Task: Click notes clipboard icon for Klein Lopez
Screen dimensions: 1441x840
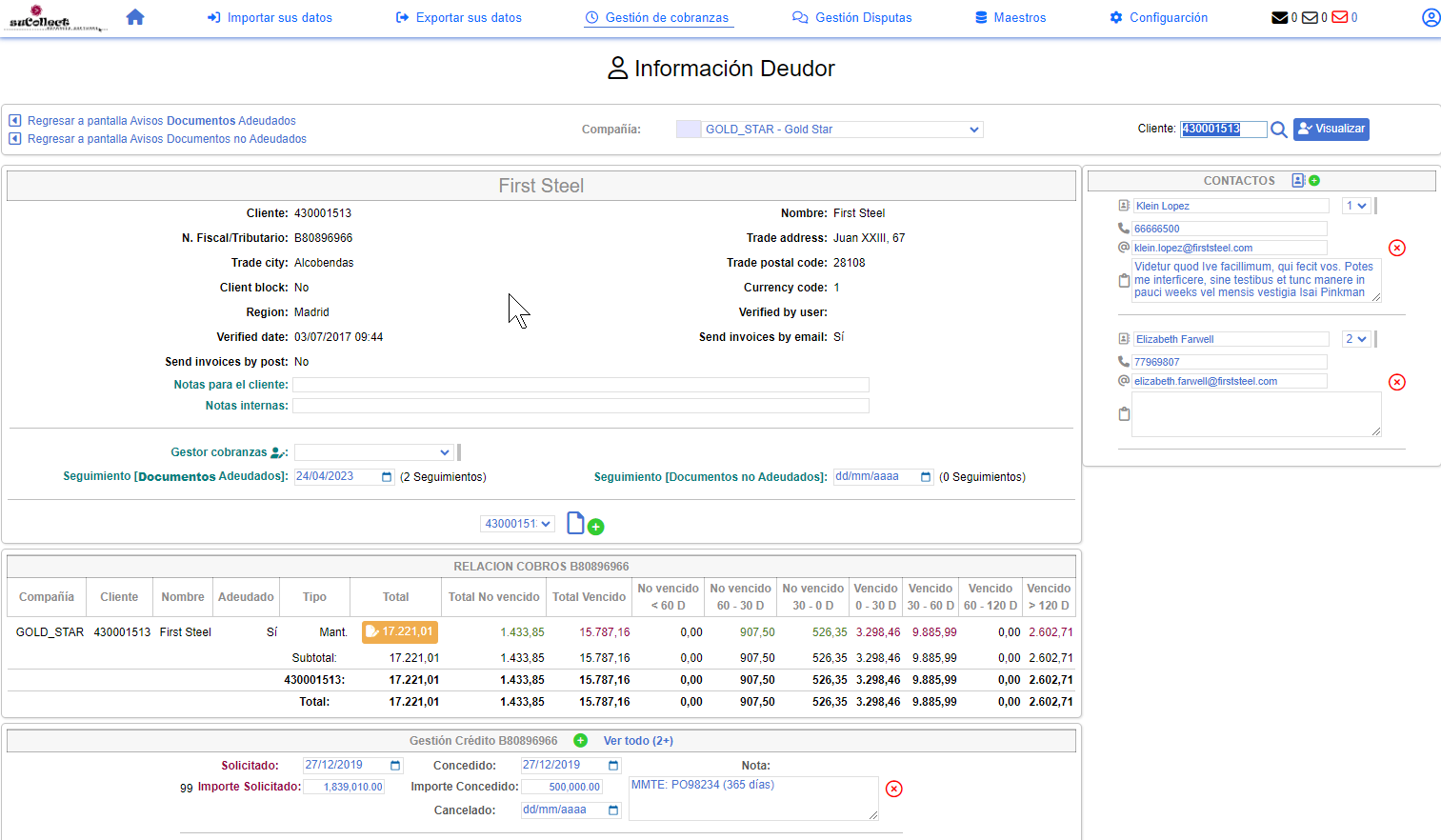Action: coord(1124,281)
